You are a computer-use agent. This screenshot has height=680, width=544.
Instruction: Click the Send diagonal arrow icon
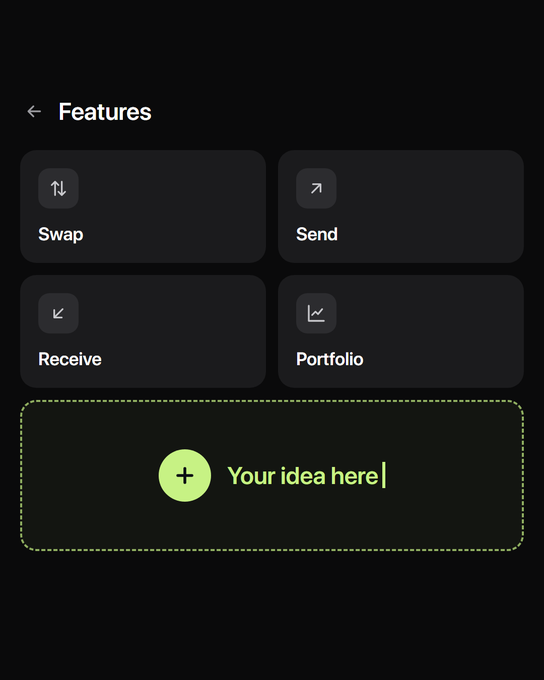click(x=316, y=188)
